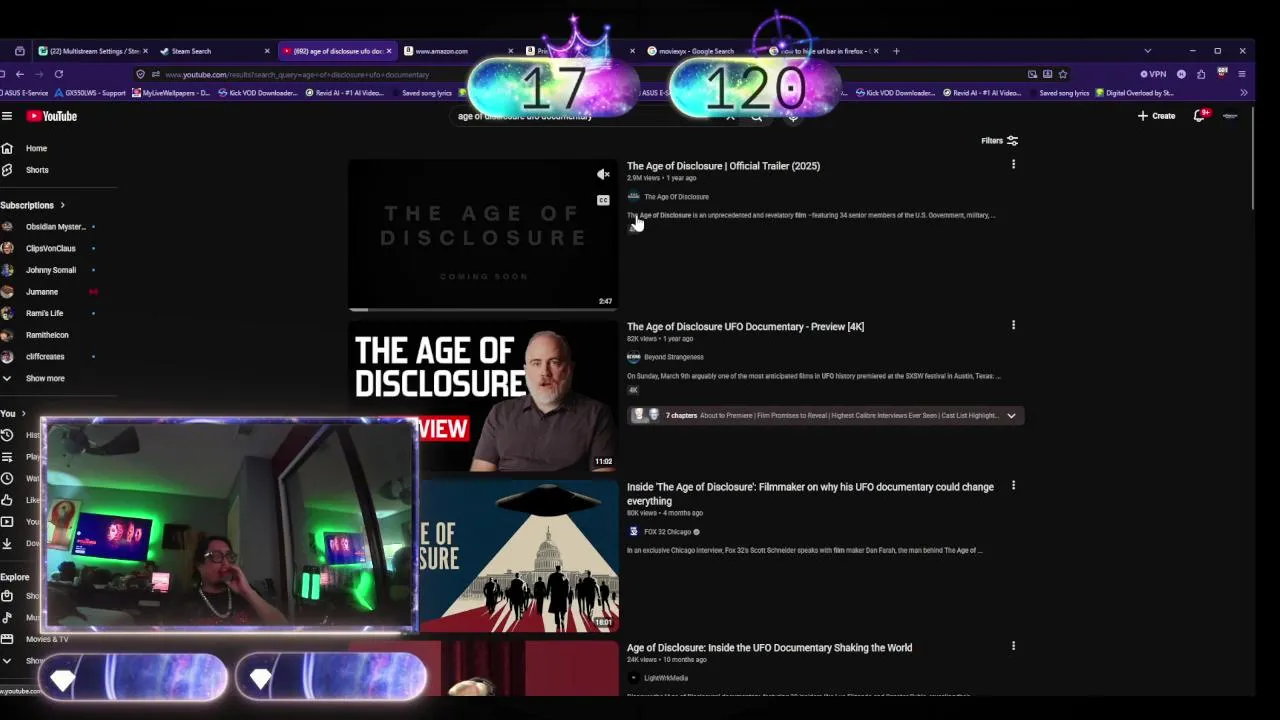This screenshot has width=1280, height=720.
Task: Open the VPN button in browser toolbar
Action: (1153, 74)
